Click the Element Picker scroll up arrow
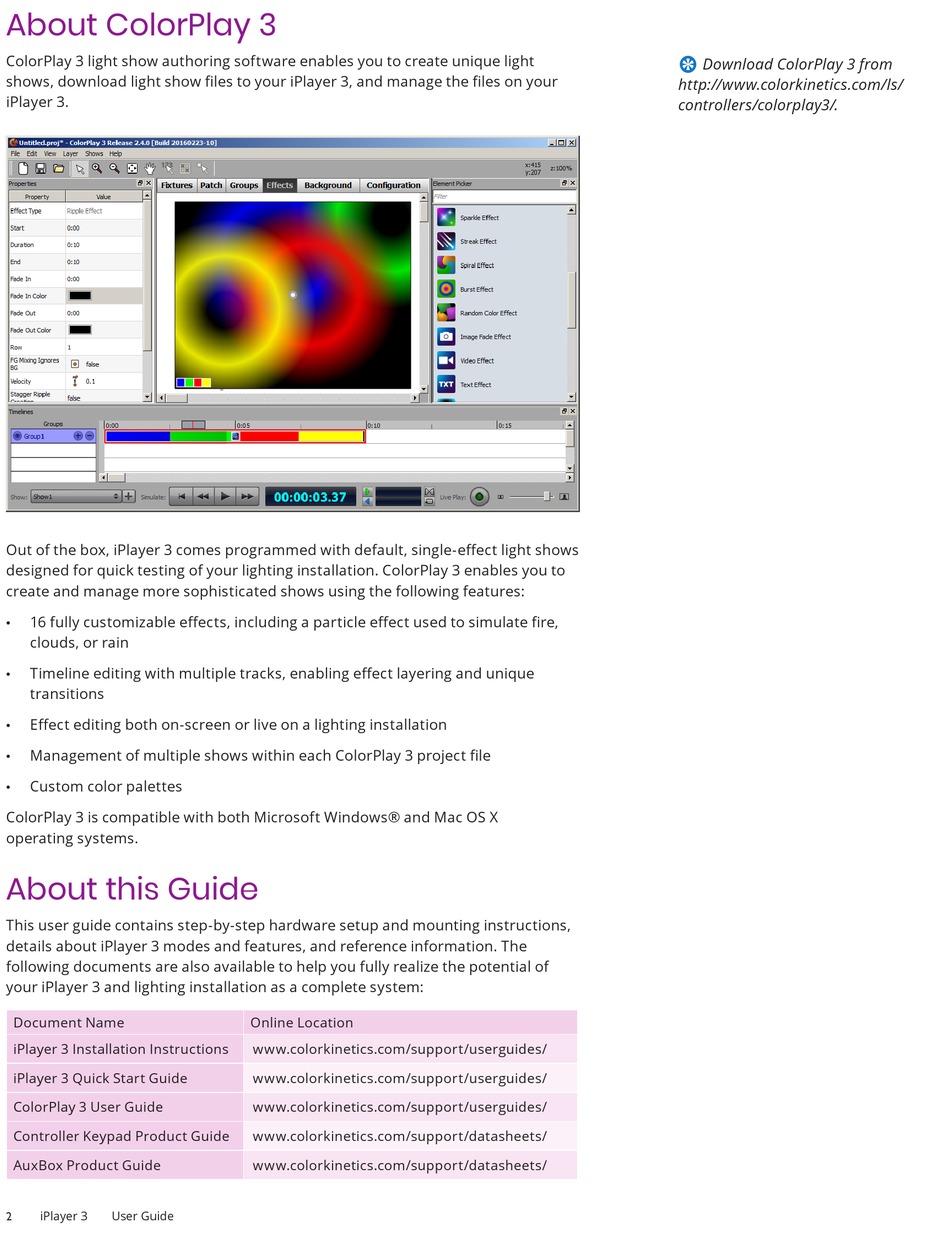 point(572,210)
